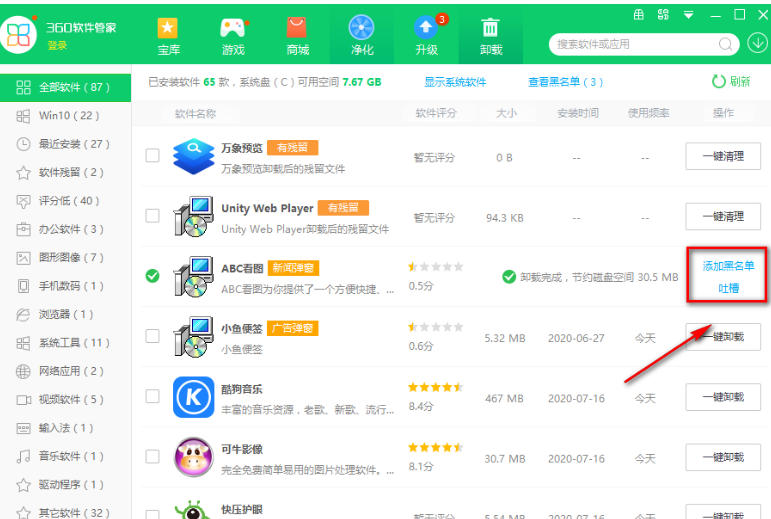Click the 快压护眼 green app icon
Image resolution: width=771 pixels, height=519 pixels.
pos(194,510)
